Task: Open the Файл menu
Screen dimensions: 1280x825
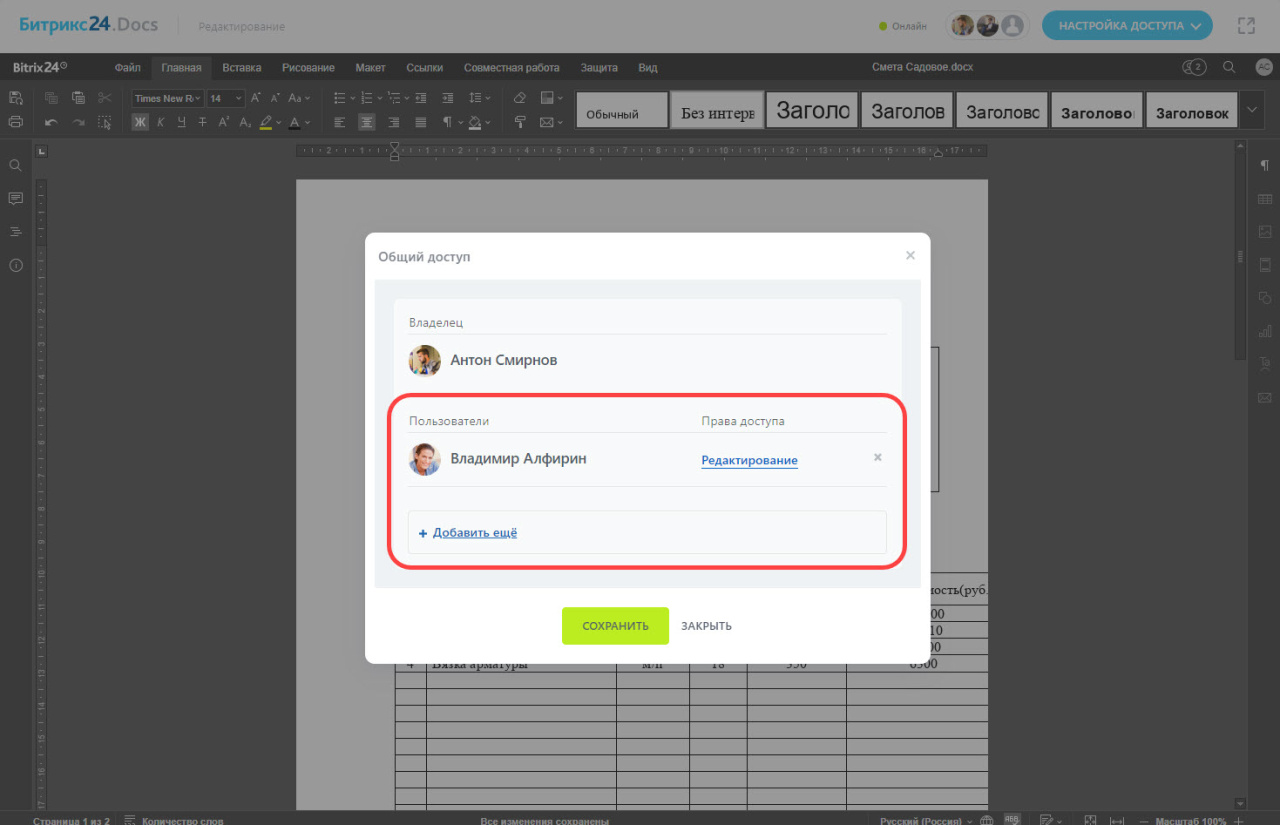Action: [x=127, y=67]
